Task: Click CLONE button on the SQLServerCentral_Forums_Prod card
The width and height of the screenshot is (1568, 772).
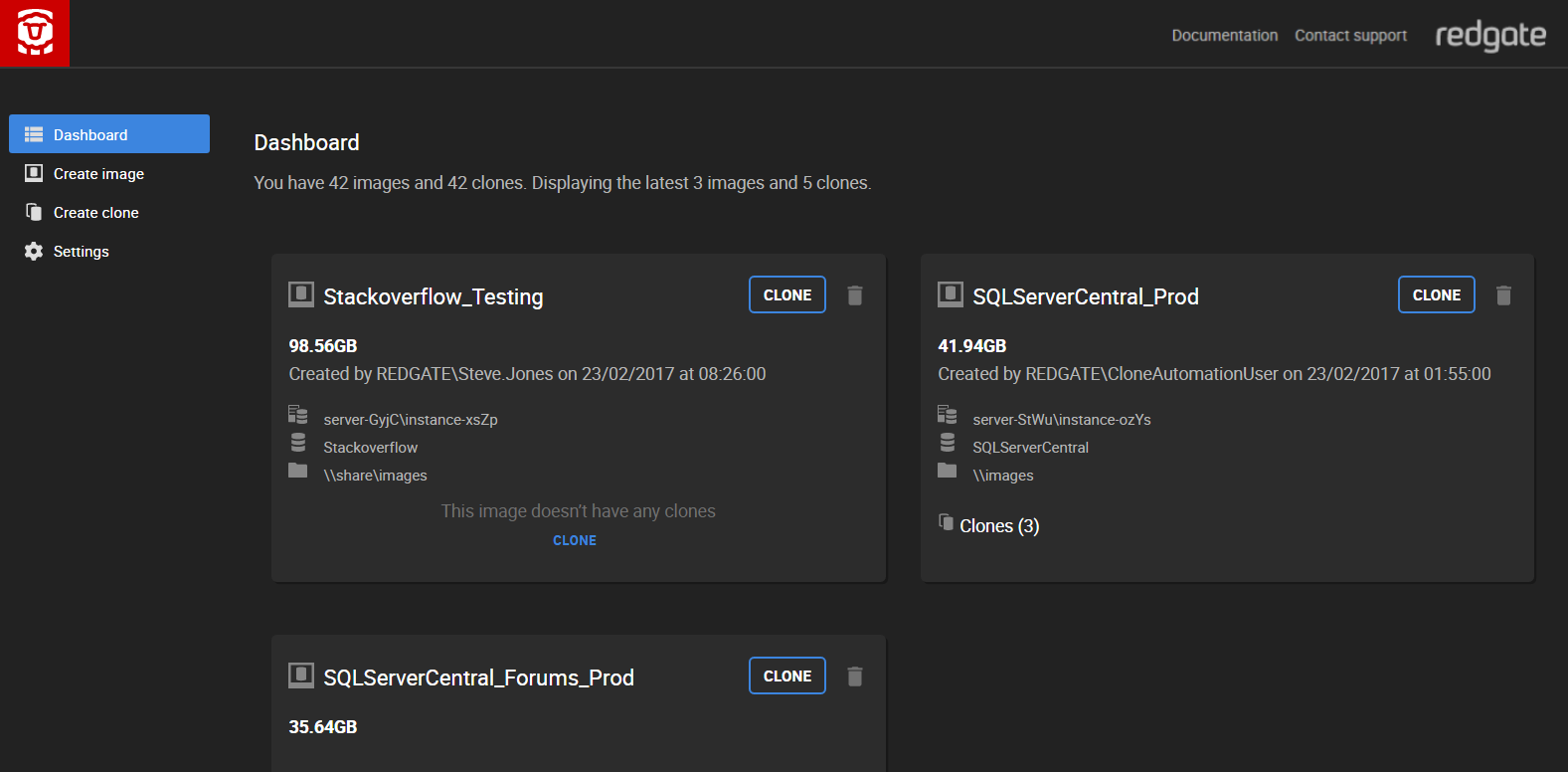Action: click(x=787, y=675)
